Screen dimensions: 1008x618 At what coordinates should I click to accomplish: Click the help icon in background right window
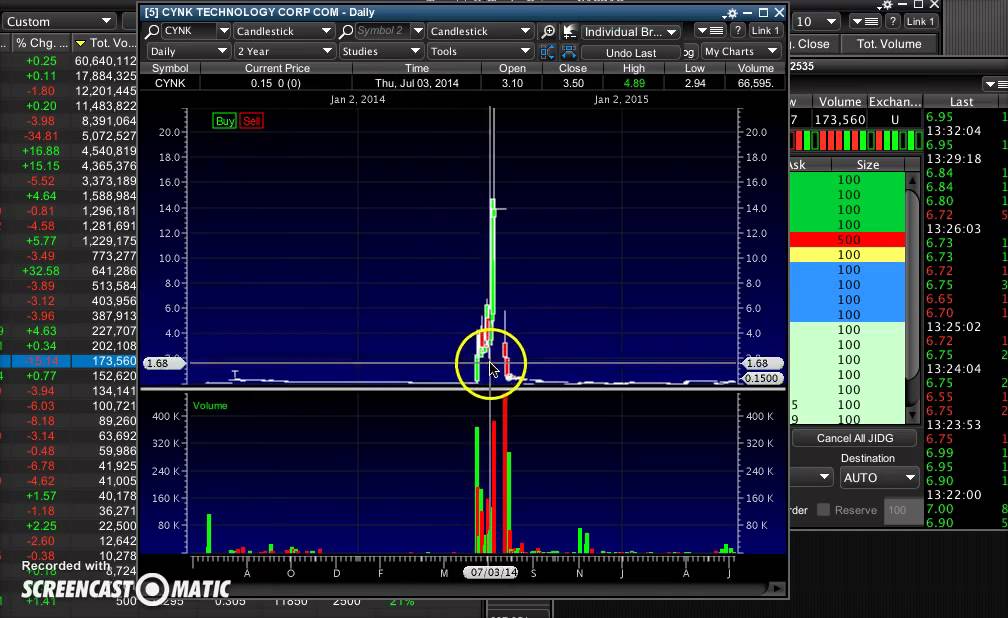(x=892, y=21)
